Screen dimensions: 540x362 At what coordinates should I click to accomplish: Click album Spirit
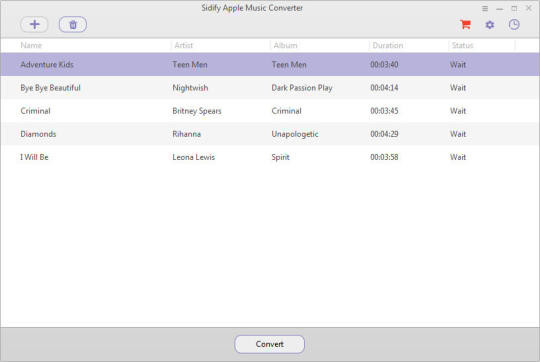pyautogui.click(x=280, y=157)
